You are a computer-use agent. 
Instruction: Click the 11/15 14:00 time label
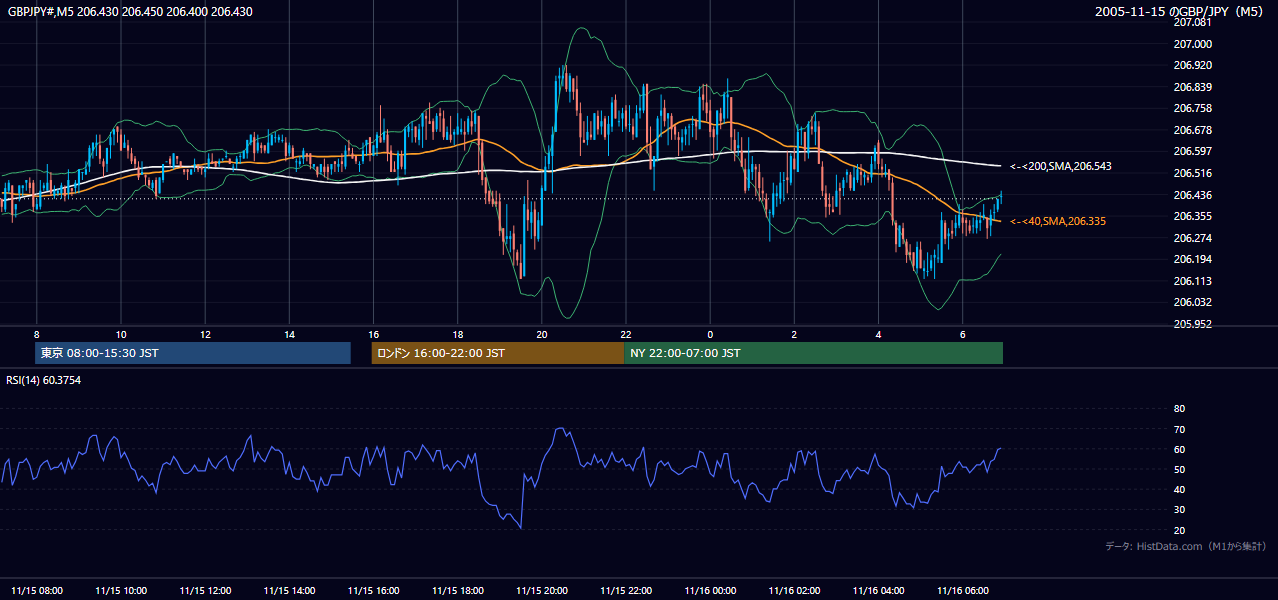click(289, 590)
